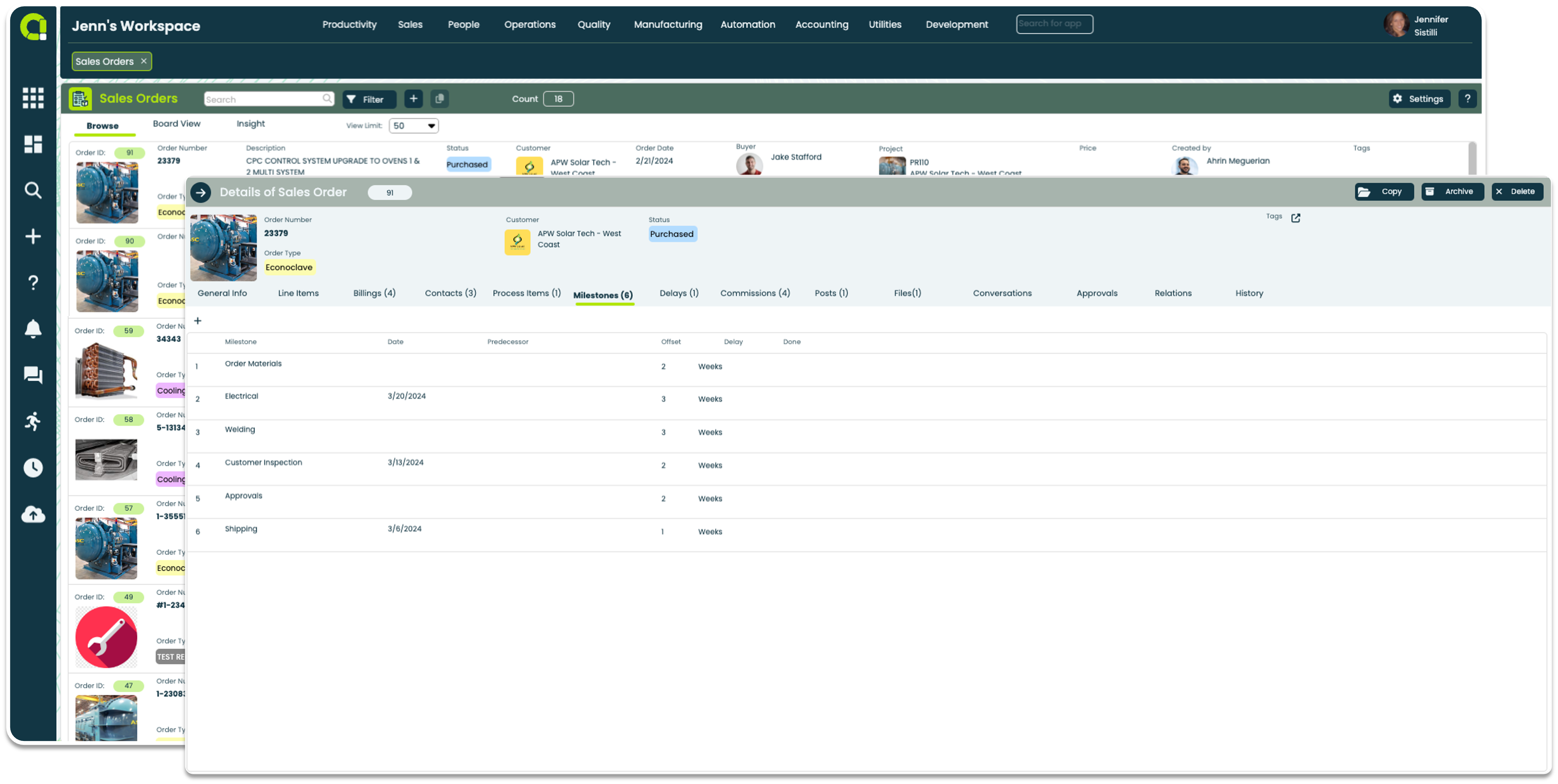This screenshot has height=784, width=1558.
Task: Click Jennifer Sistilli's profile avatar
Action: point(1396,25)
